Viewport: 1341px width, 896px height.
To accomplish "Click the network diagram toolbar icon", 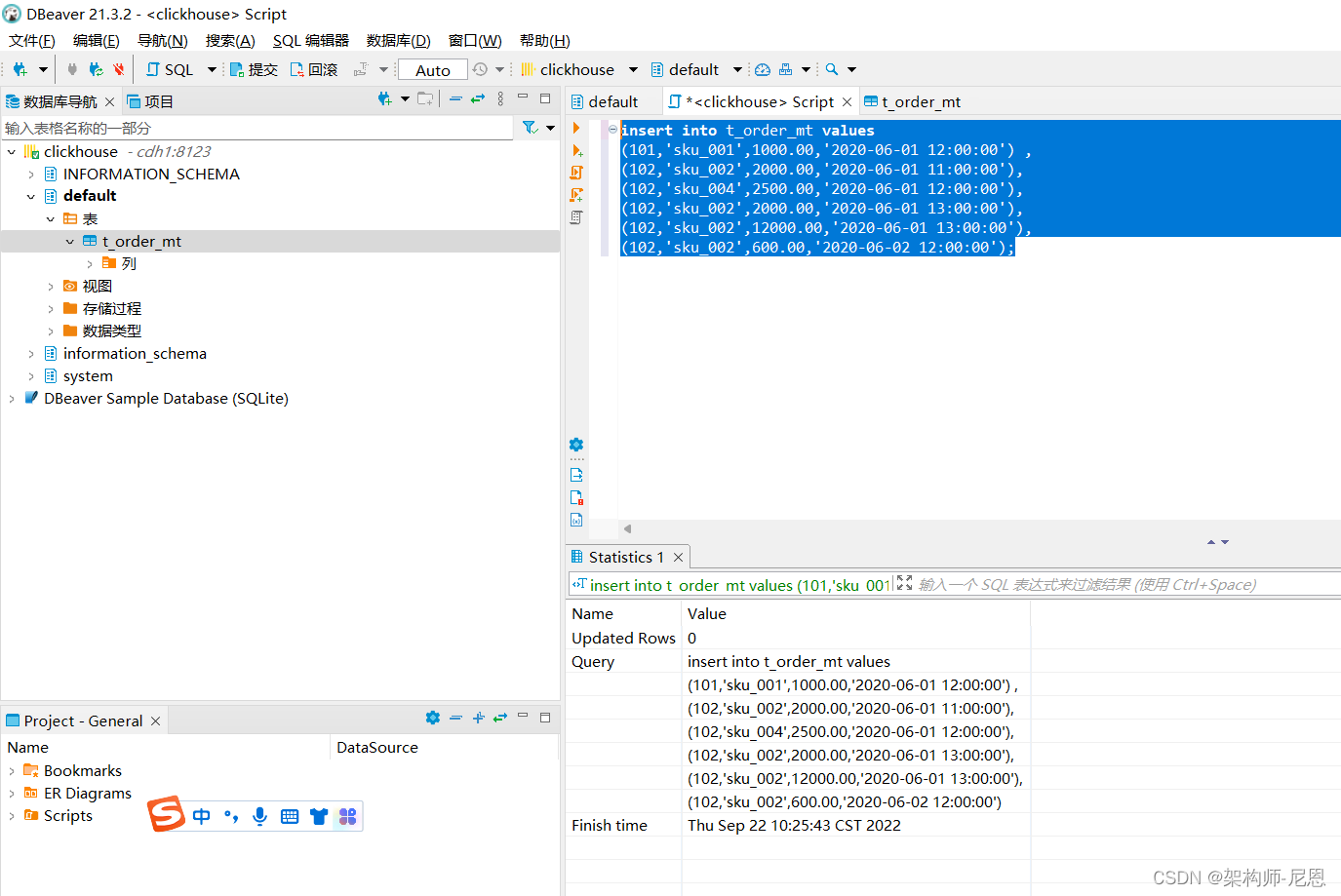I will [785, 69].
